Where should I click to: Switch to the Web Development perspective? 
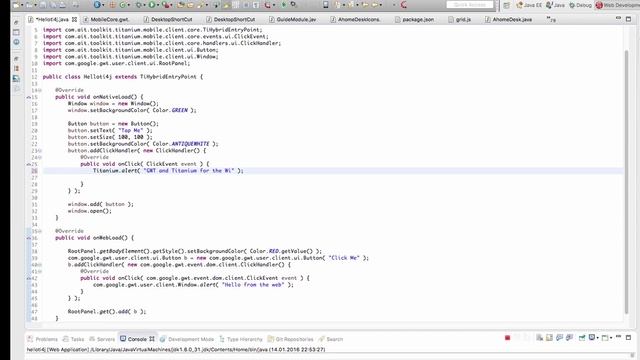point(617,5)
